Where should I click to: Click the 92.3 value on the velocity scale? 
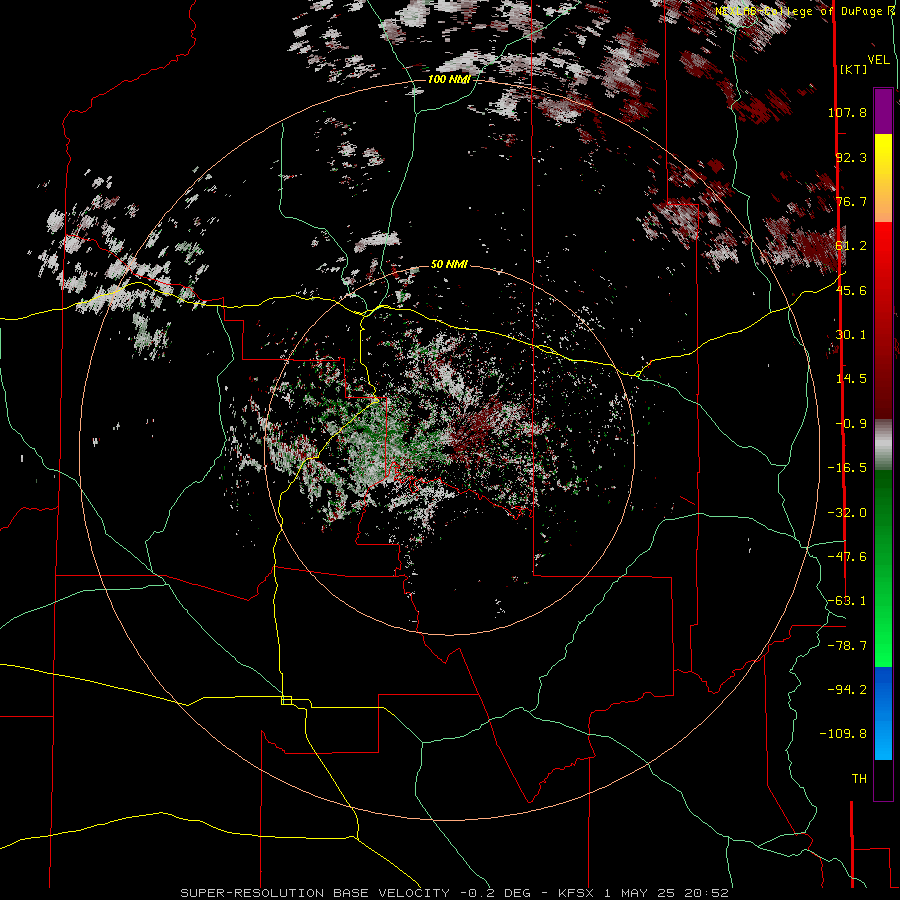[851, 157]
